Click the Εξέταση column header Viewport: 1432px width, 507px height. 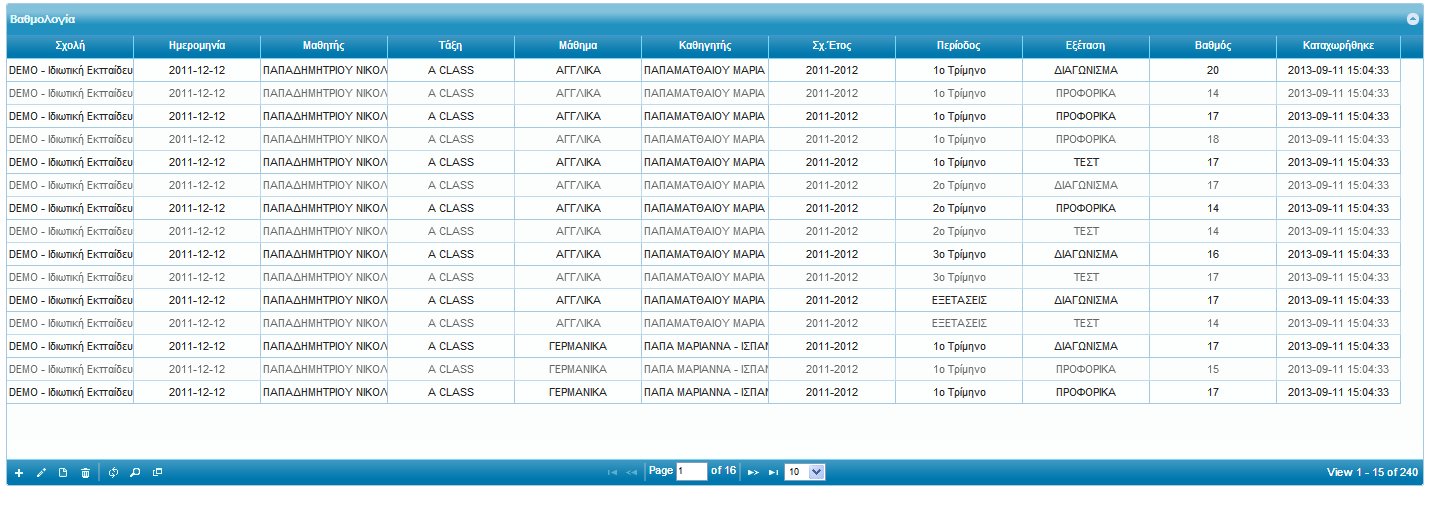pyautogui.click(x=1085, y=46)
